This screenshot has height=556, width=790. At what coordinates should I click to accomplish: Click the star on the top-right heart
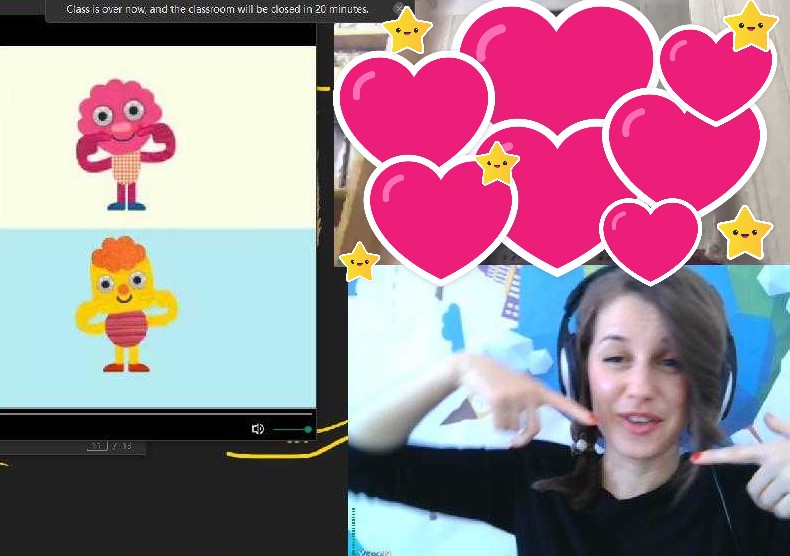[751, 25]
